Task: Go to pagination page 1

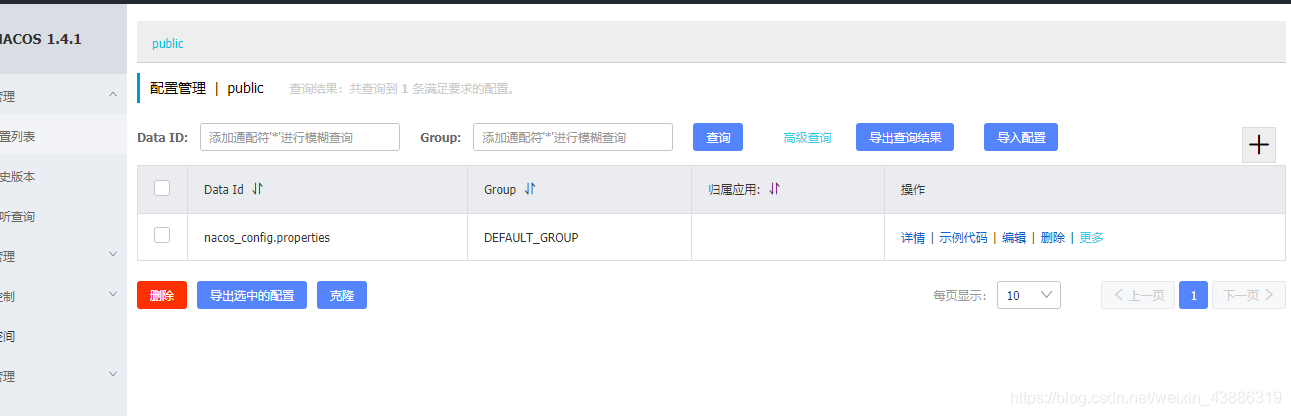Action: tap(1193, 295)
